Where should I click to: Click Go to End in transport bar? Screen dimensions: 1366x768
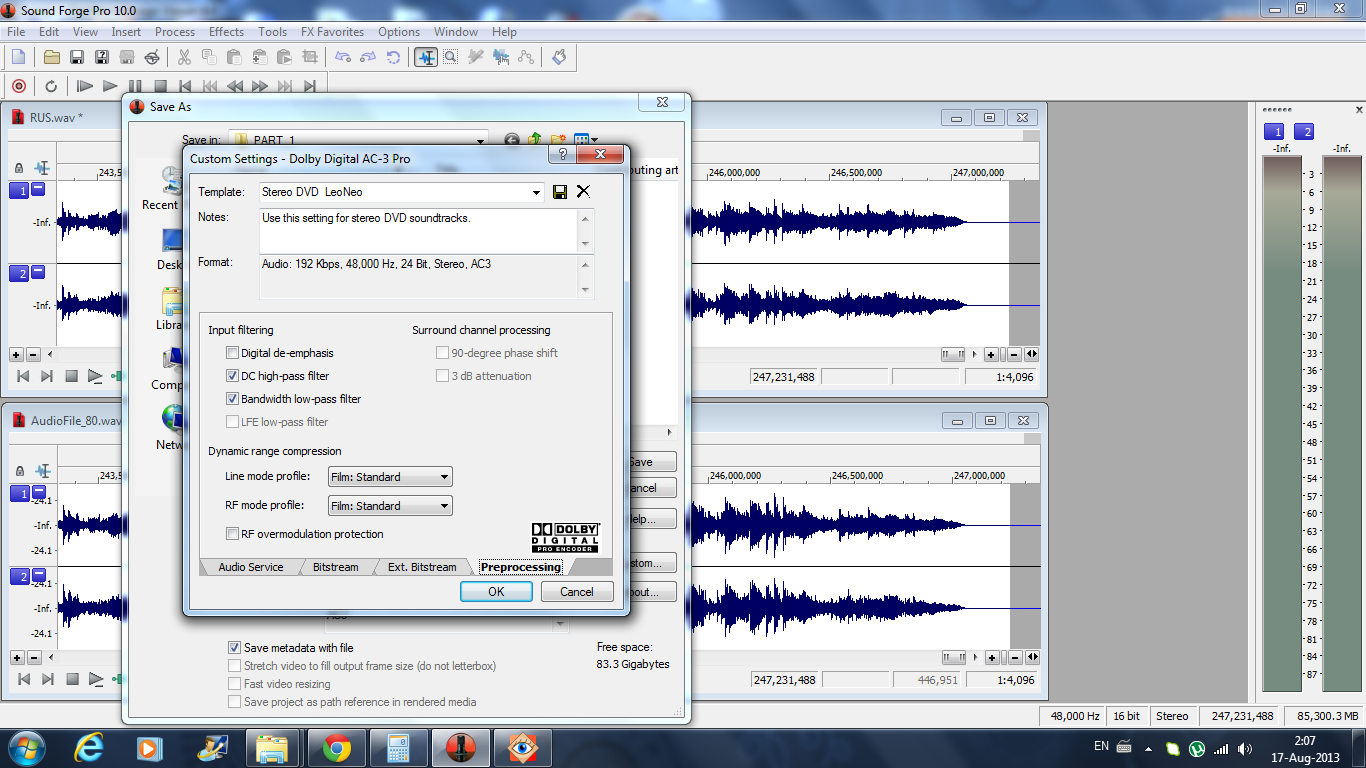point(310,86)
